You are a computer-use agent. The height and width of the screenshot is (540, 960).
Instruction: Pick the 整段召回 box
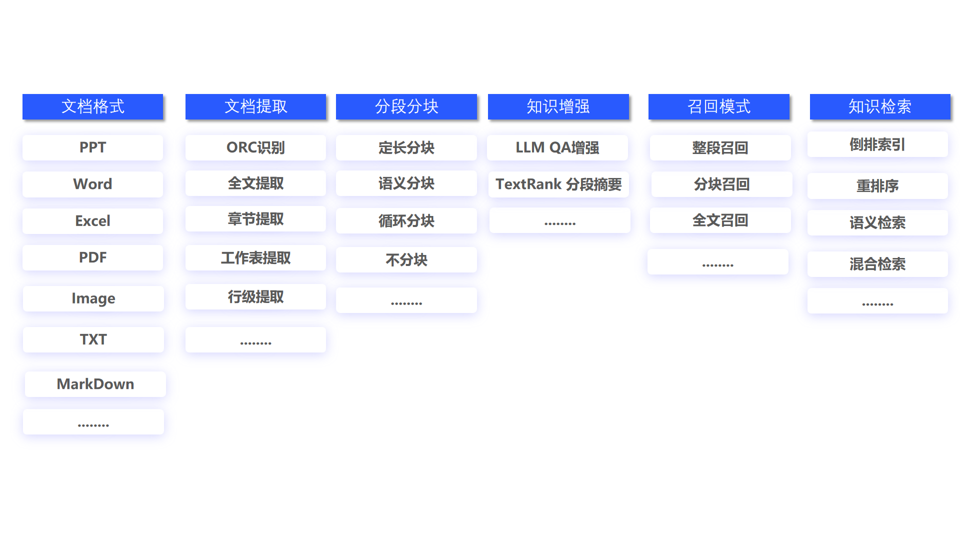(720, 148)
